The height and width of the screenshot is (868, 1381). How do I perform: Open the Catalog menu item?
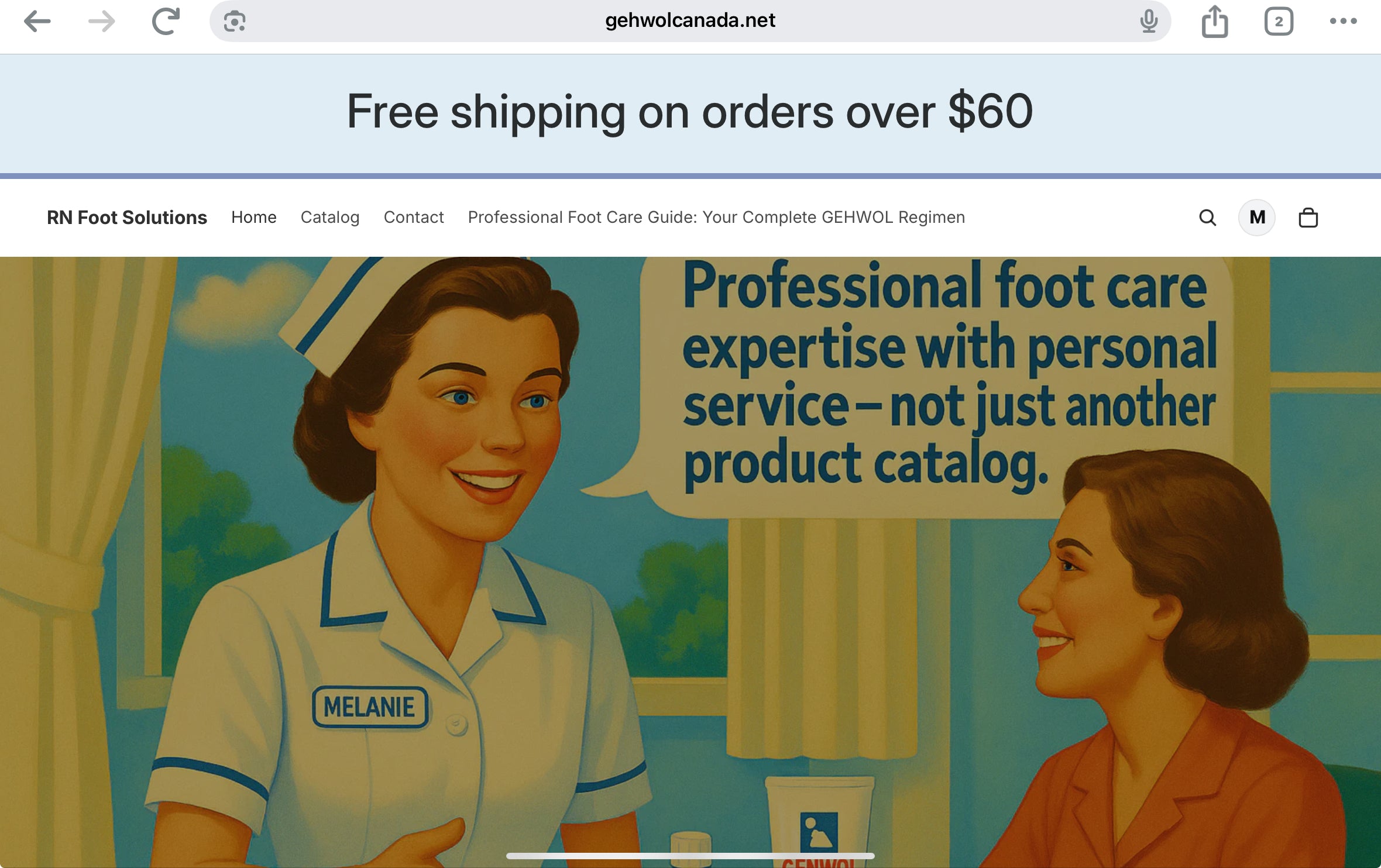click(330, 217)
